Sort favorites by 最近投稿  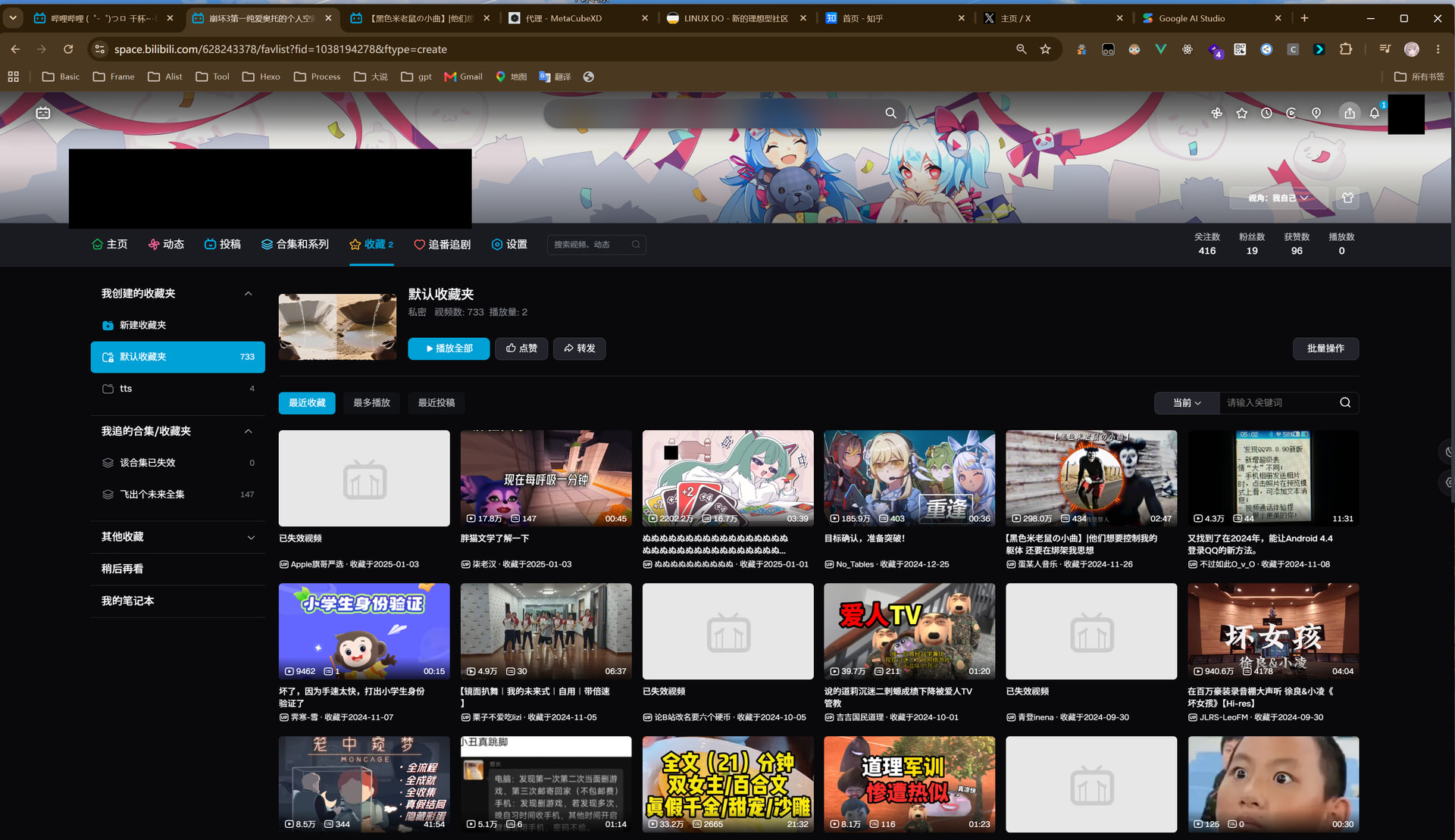(436, 403)
